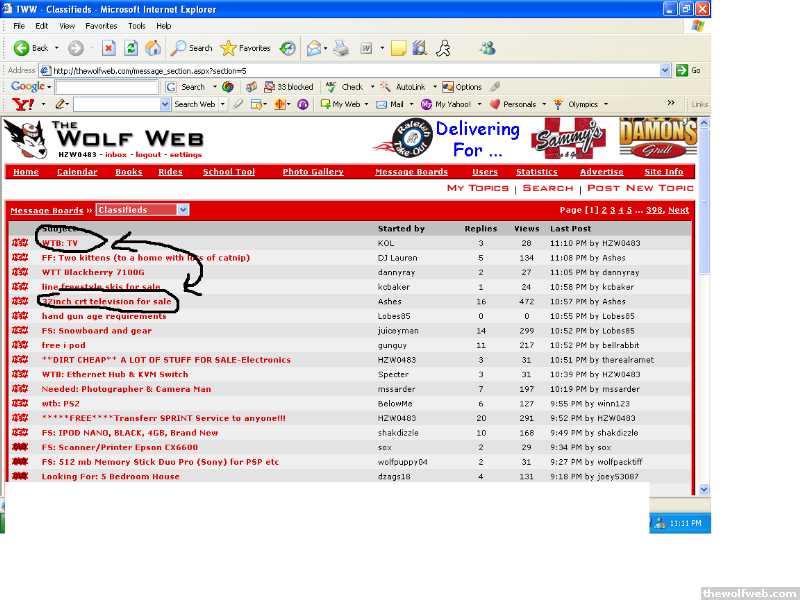800x600 pixels.
Task: Click the page vertical scrollbar down arrow
Action: [704, 489]
